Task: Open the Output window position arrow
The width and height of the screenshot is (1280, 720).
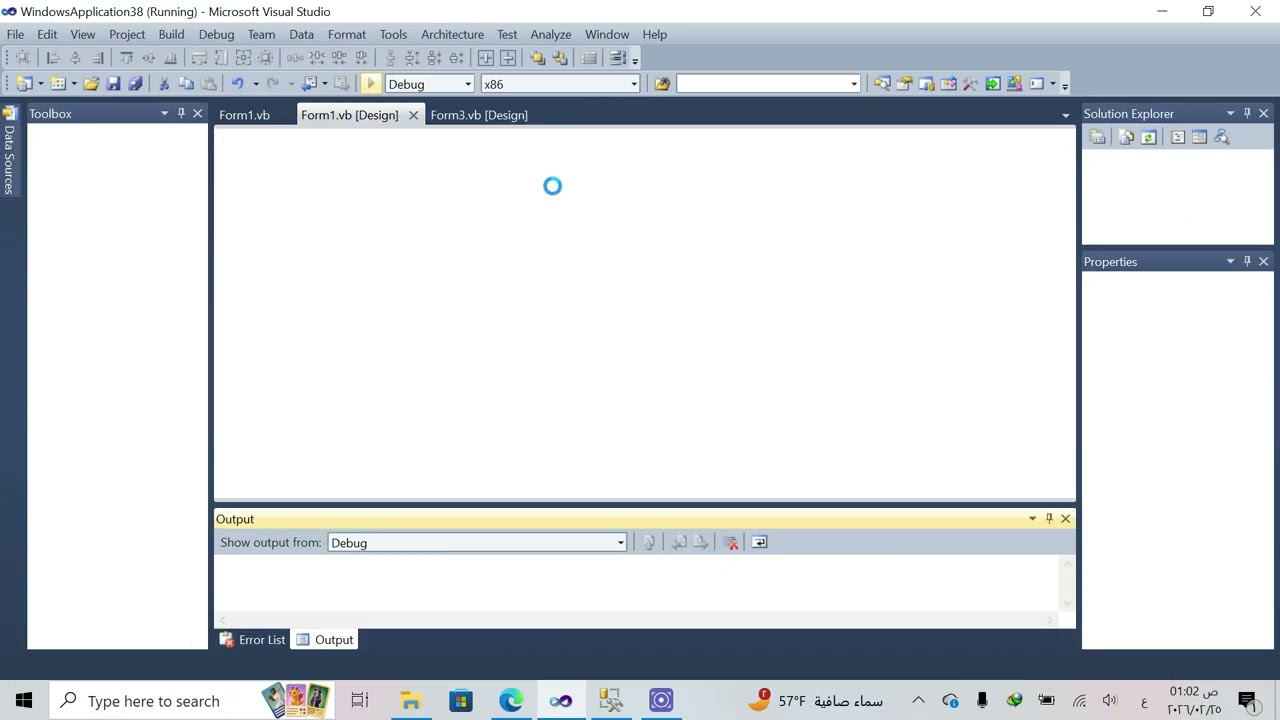Action: coord(1032,518)
